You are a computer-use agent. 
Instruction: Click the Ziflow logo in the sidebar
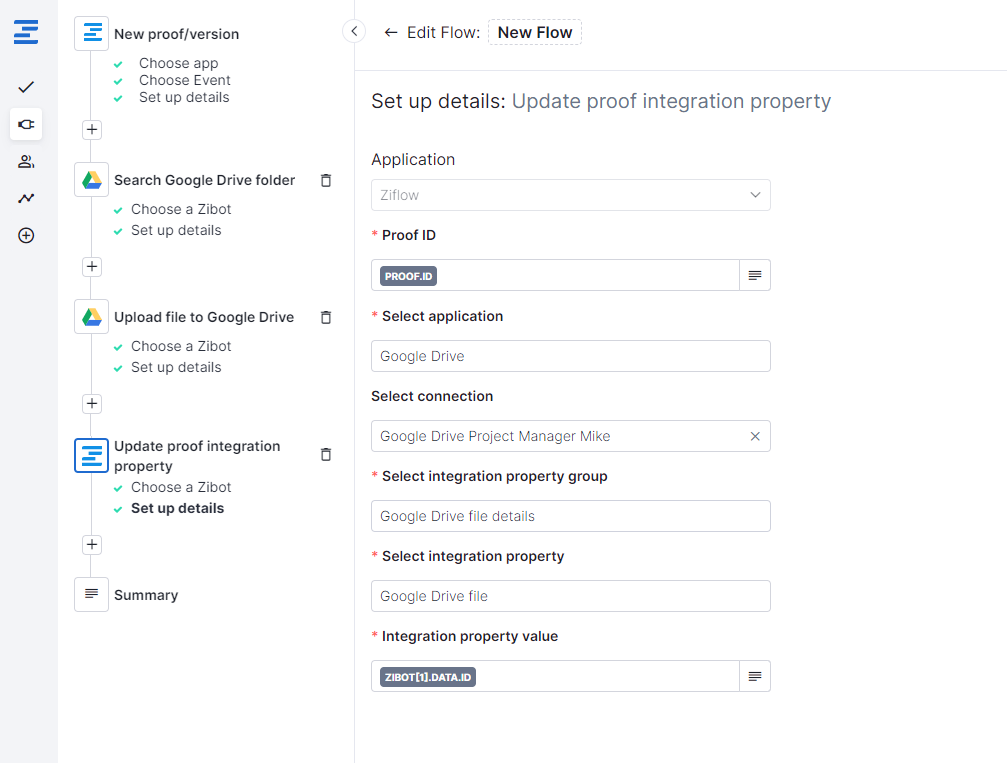[x=26, y=32]
